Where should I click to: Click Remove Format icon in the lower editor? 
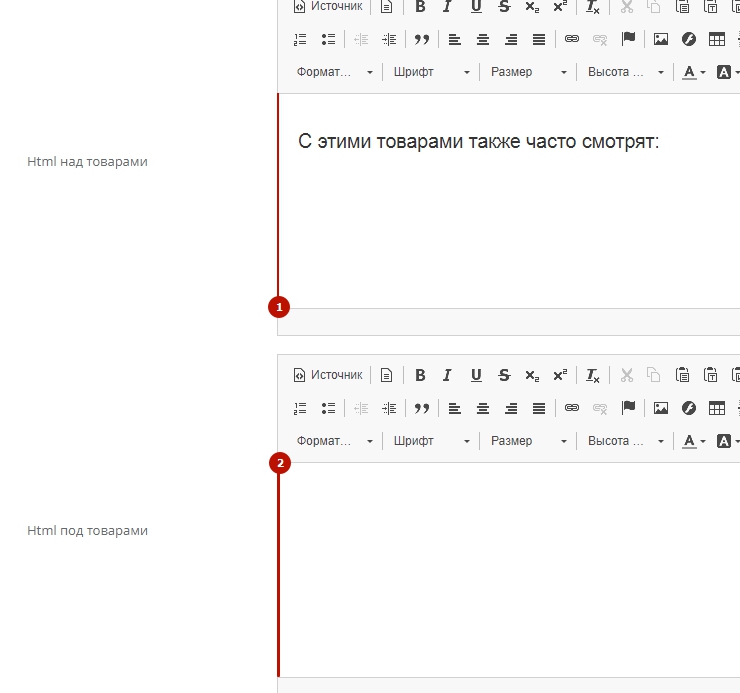coord(593,375)
